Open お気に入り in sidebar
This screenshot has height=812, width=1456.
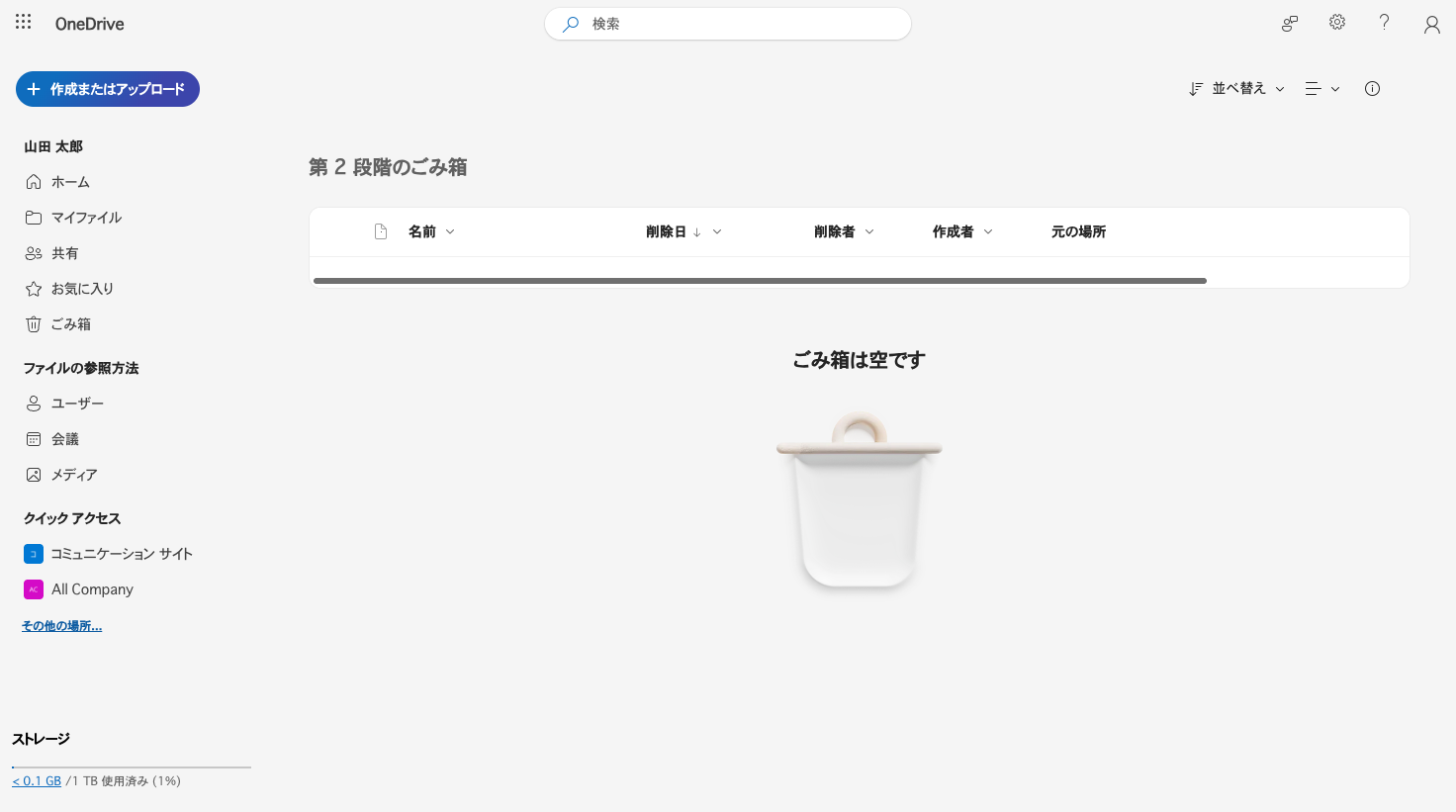click(133, 289)
